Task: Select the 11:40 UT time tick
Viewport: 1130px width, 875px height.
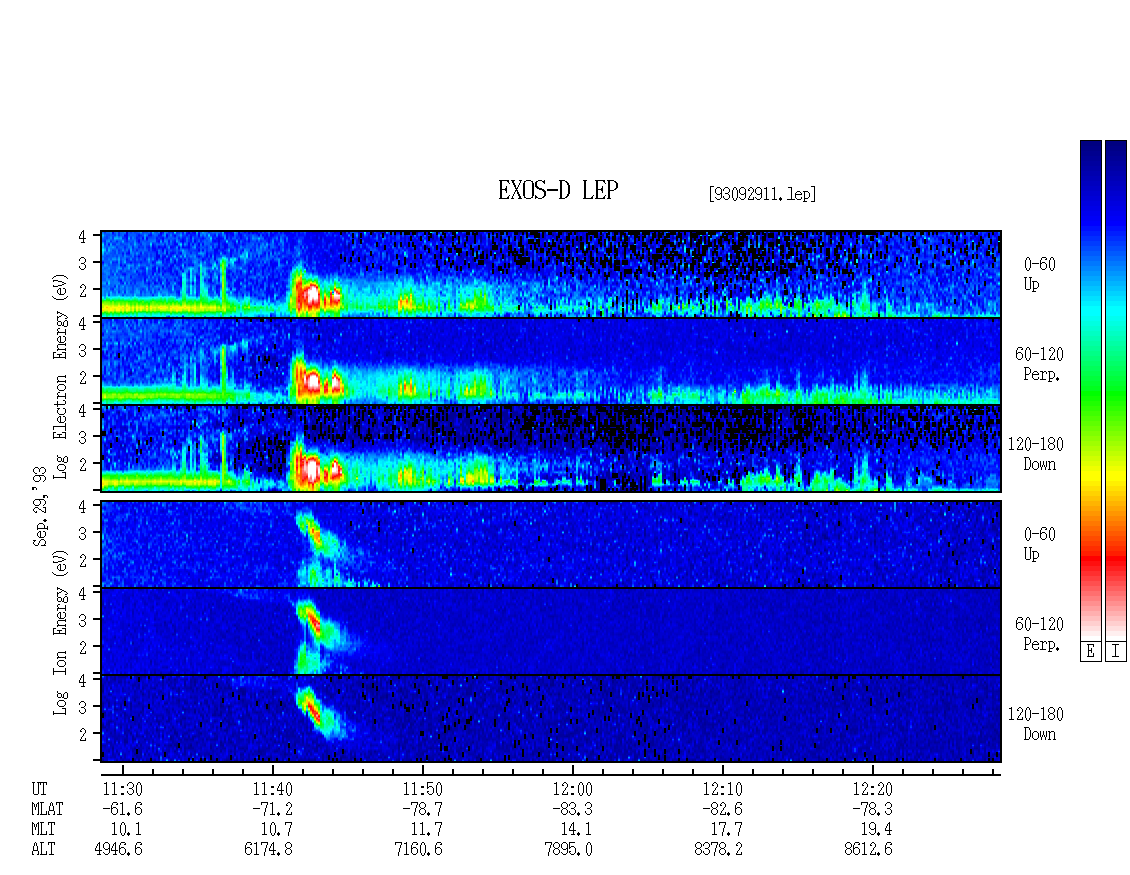Action: tap(272, 789)
